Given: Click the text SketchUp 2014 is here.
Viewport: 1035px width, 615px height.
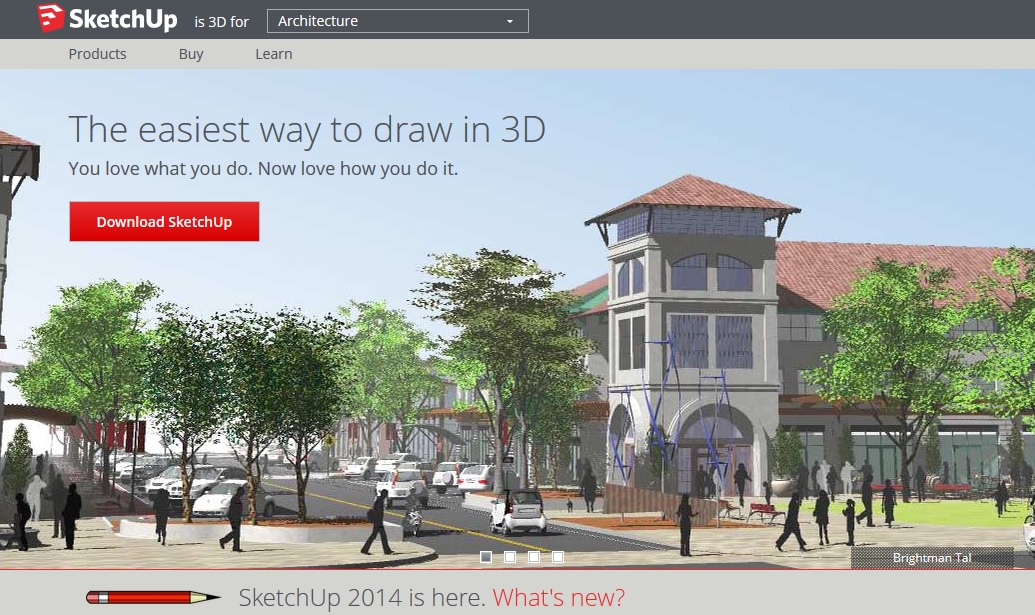Looking at the screenshot, I should [362, 598].
